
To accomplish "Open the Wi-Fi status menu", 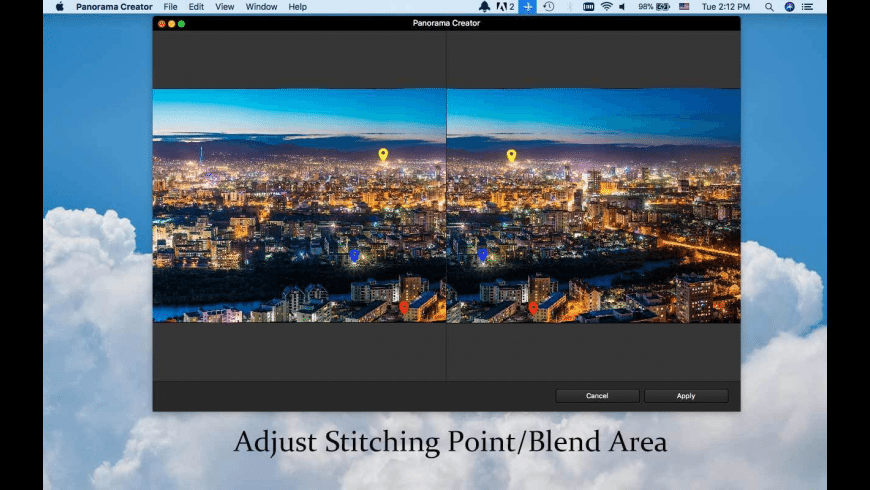I will point(606,7).
